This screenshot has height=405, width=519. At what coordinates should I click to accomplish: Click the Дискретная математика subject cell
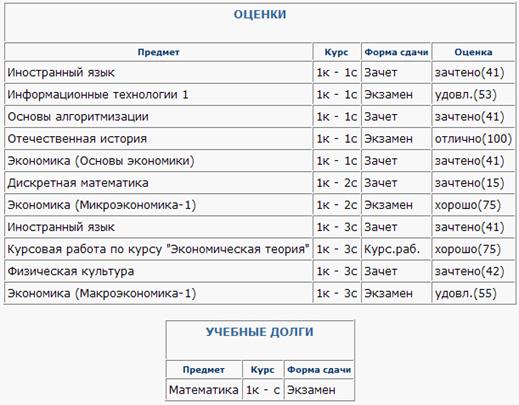[159, 183]
